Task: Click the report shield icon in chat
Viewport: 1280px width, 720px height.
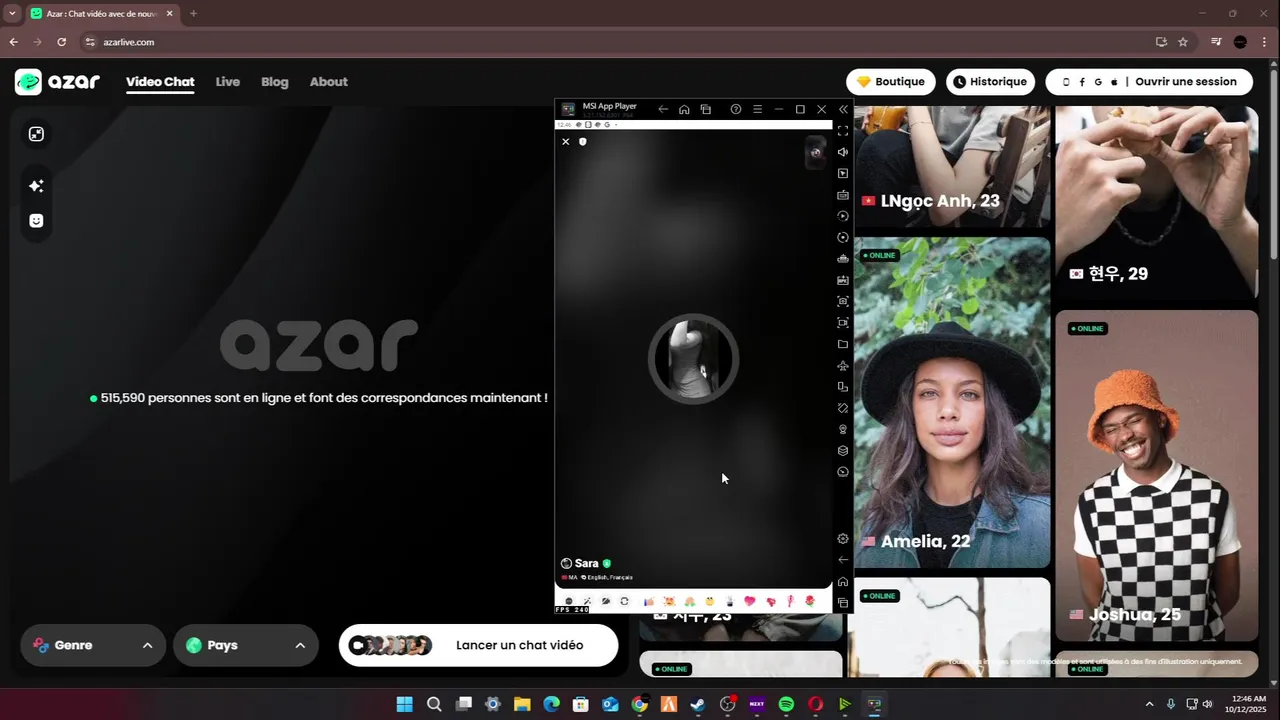Action: tap(583, 142)
